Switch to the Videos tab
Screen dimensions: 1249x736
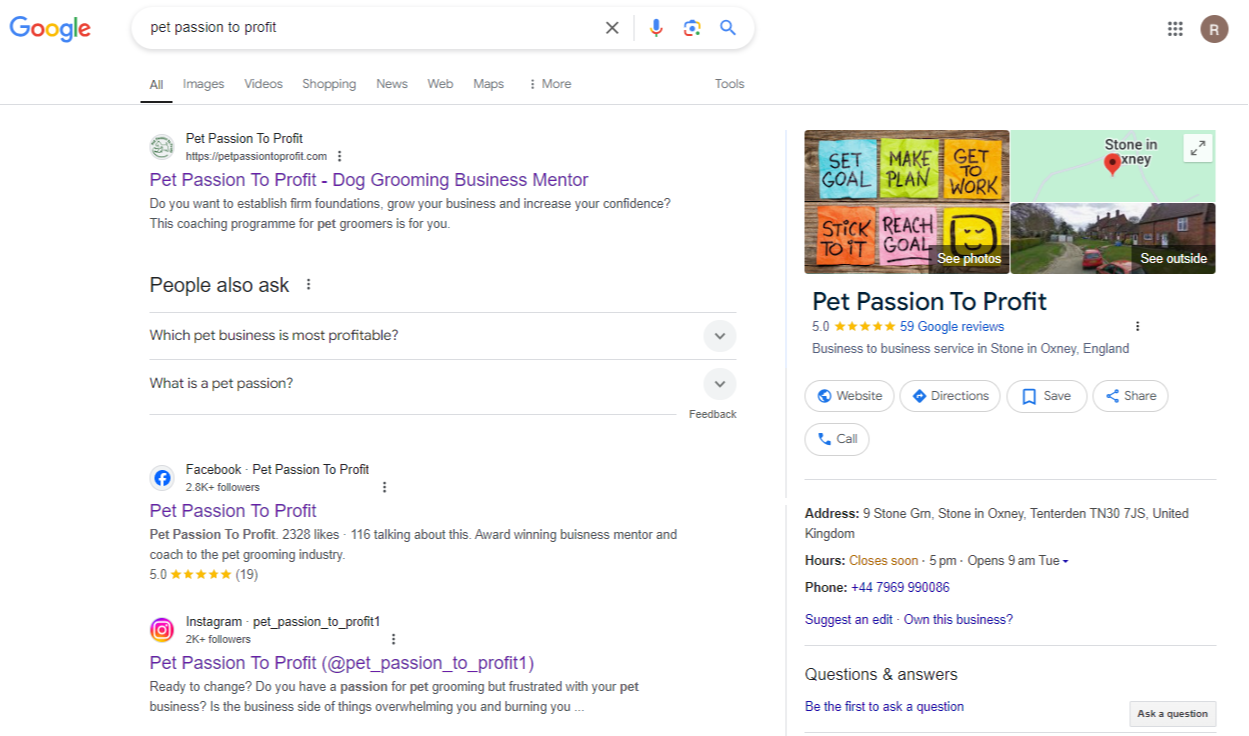[264, 84]
